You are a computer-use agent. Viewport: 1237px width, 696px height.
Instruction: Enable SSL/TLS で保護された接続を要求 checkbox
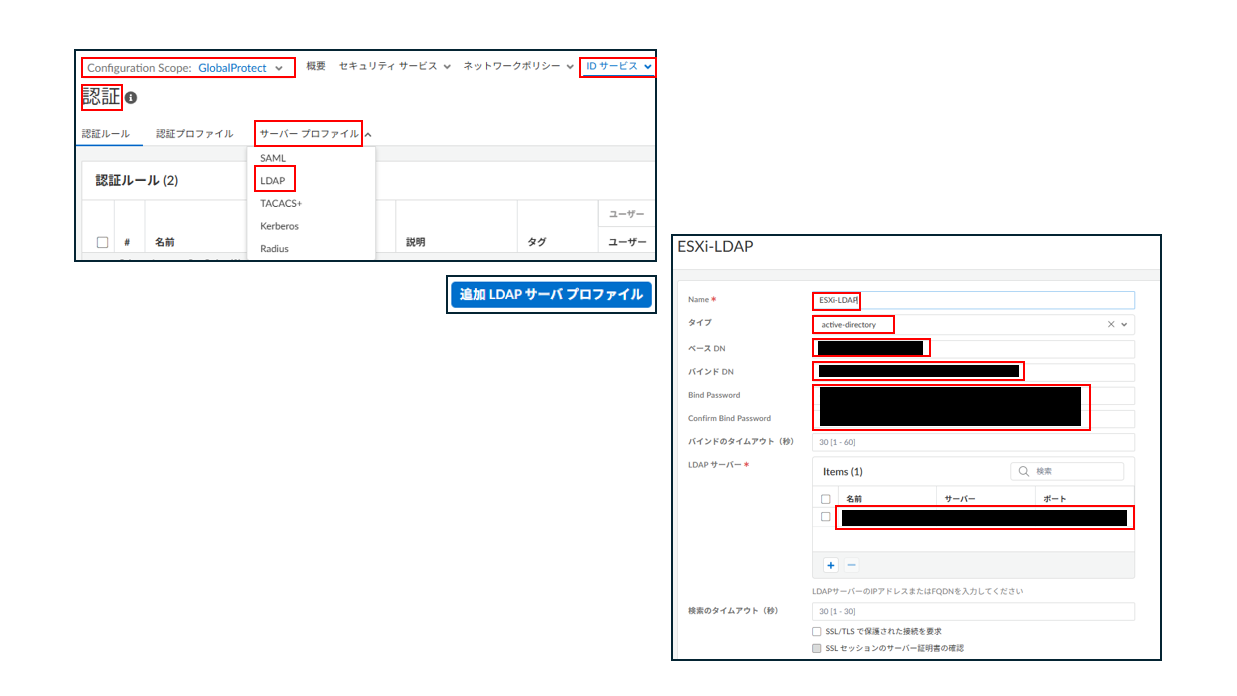coord(817,632)
